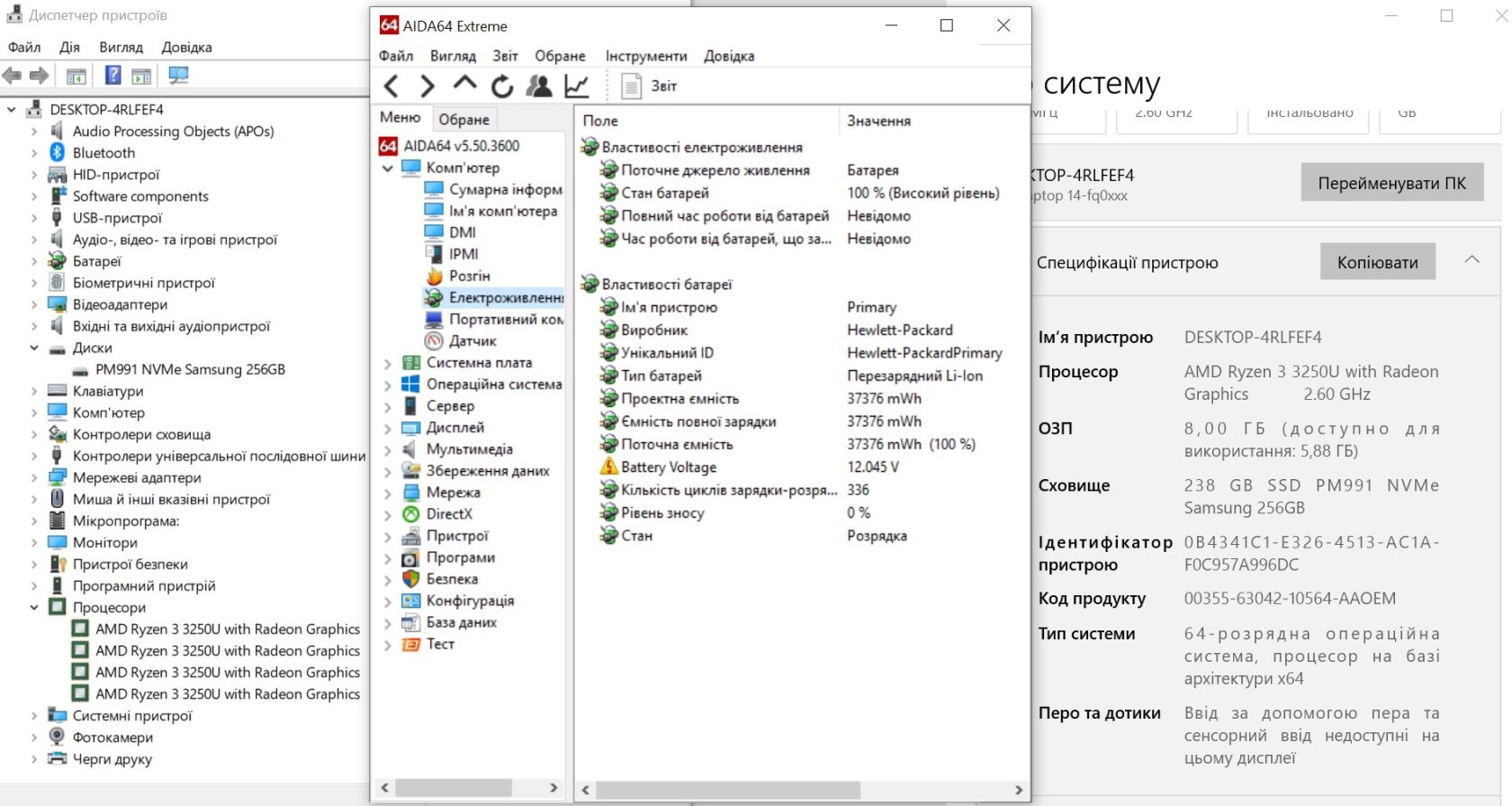Click the Battery Voltage row
The width and height of the screenshot is (1512, 806).
(x=801, y=467)
